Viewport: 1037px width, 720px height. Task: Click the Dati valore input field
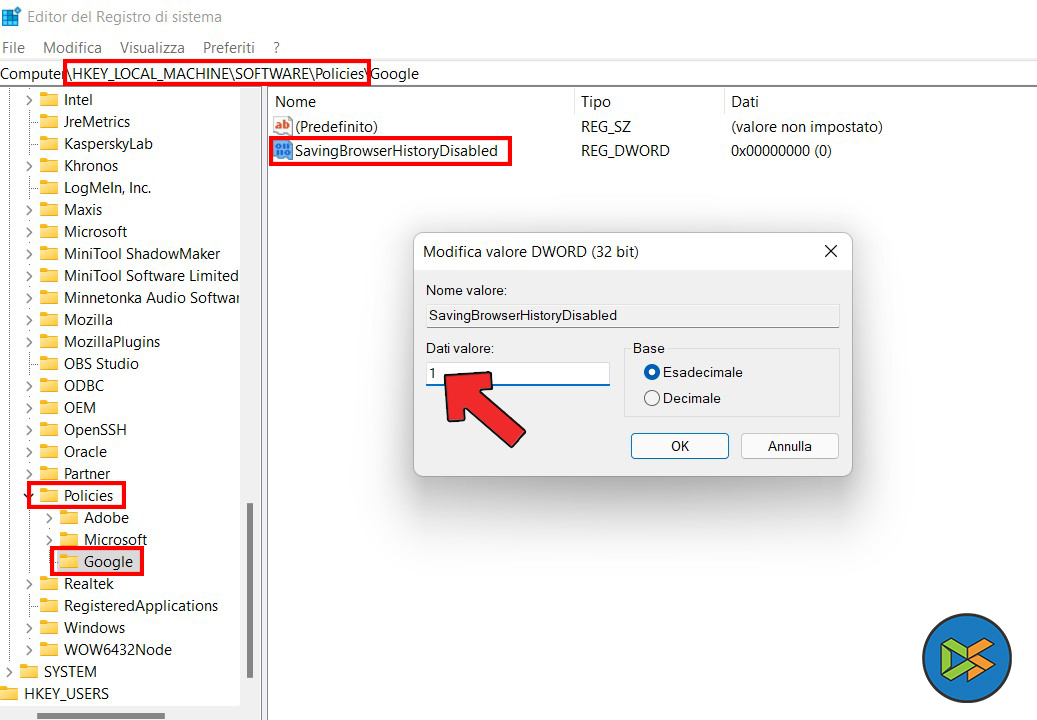click(518, 374)
